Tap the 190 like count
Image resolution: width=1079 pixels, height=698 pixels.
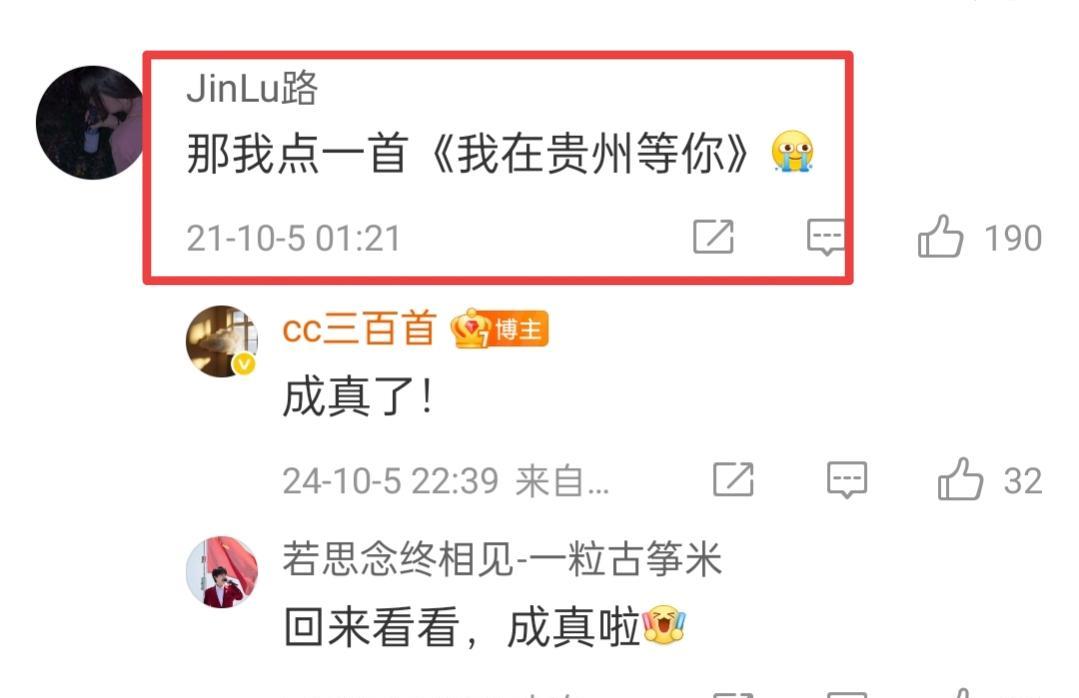[1013, 238]
